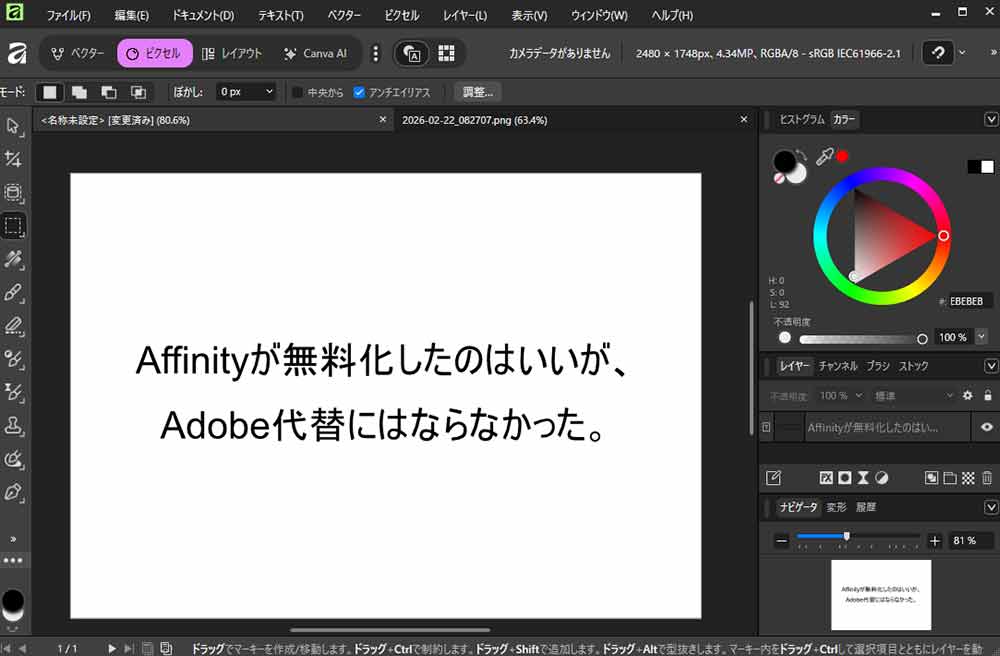Viewport: 1000px width, 656px height.
Task: Delete layer using trash icon
Action: pos(987,478)
